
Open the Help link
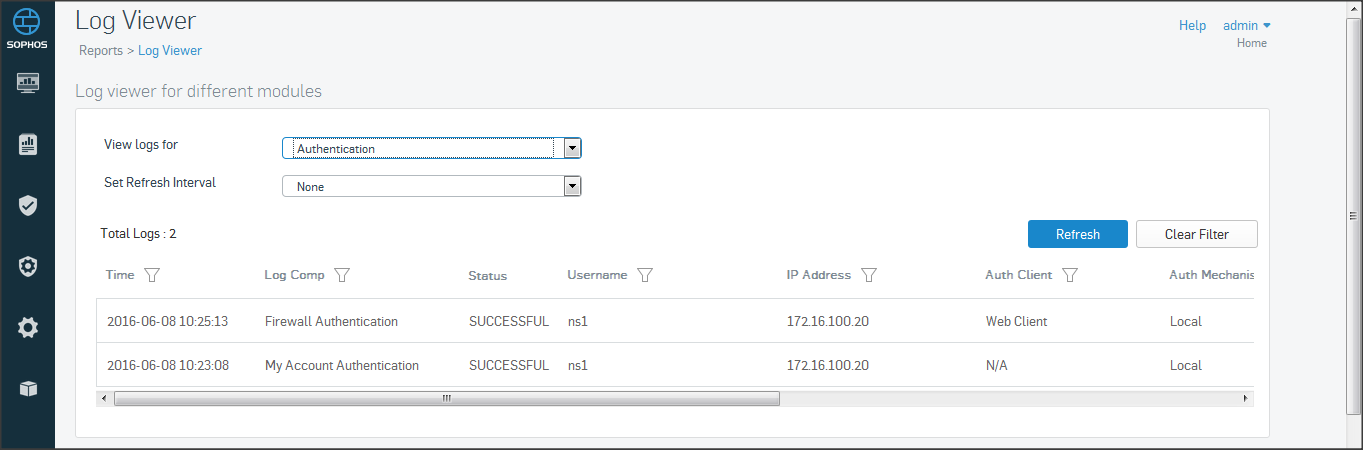pyautogui.click(x=1192, y=26)
